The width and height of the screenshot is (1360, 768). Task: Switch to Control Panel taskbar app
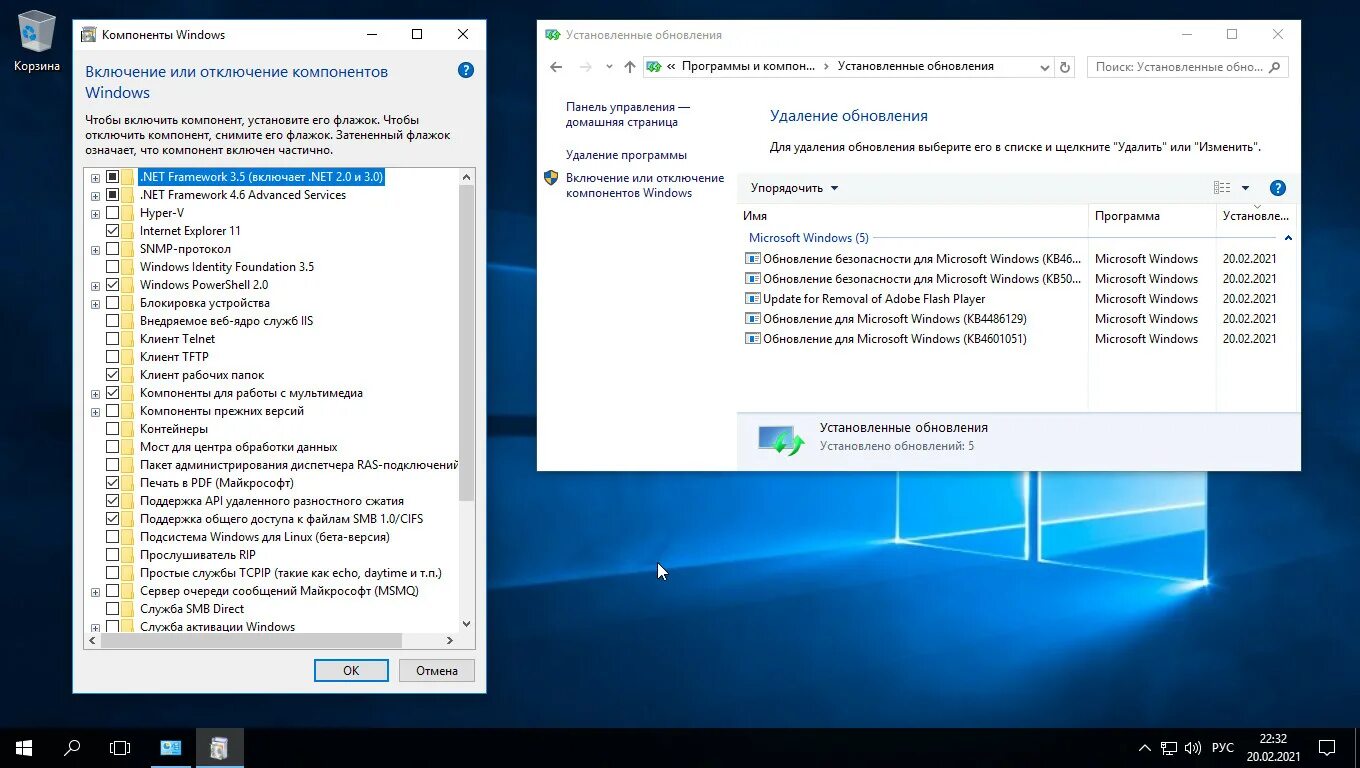(171, 747)
